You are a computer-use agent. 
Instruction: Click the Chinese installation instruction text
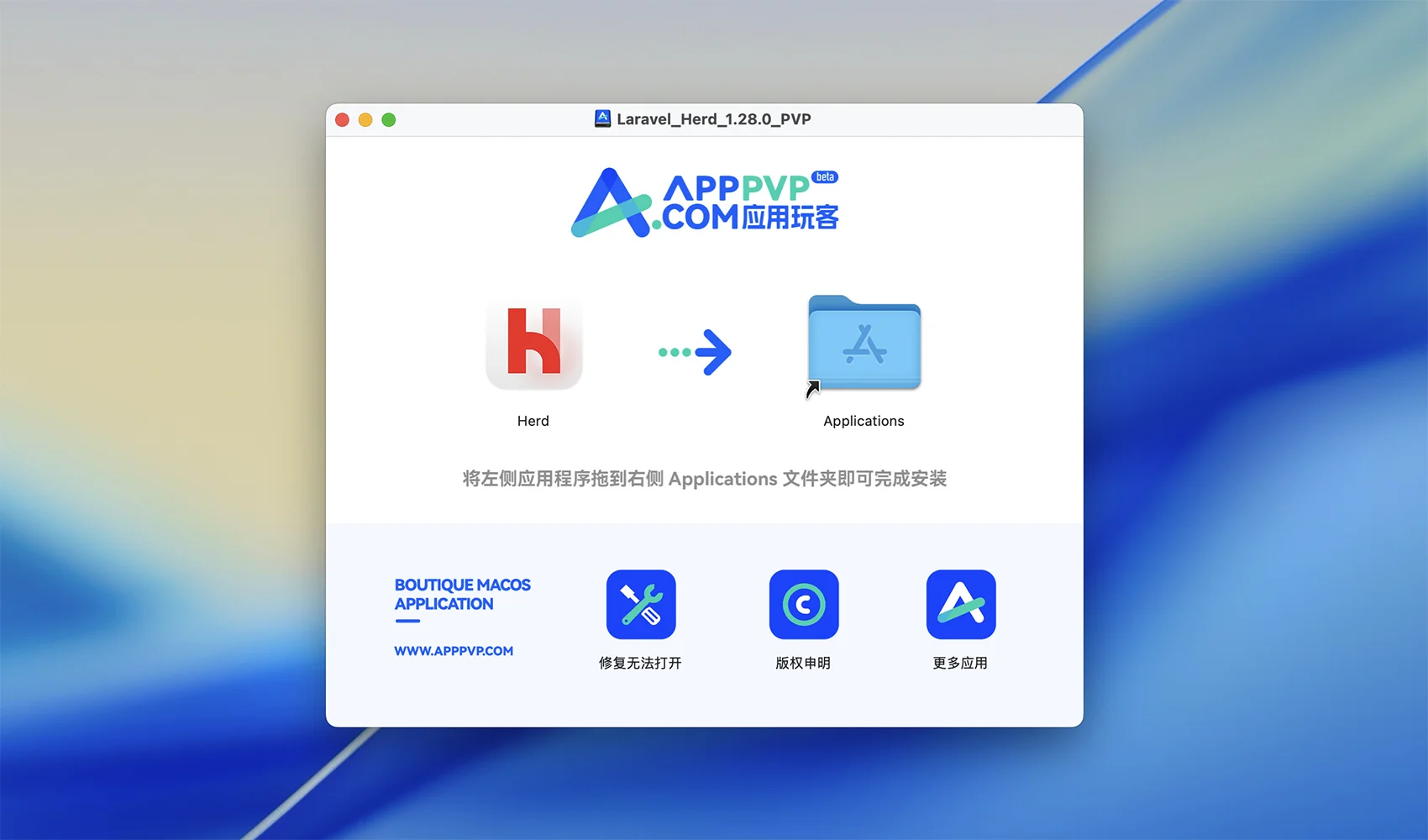pyautogui.click(x=704, y=479)
